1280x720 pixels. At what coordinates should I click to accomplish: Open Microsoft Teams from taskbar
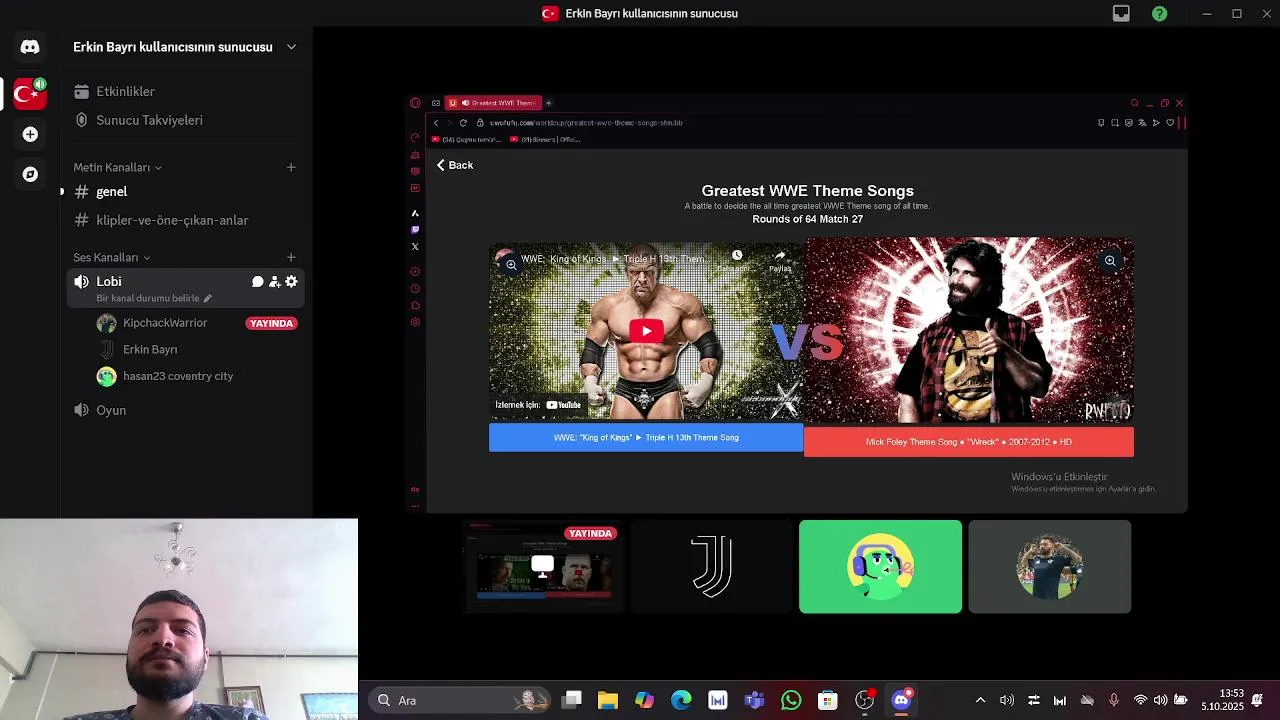point(755,700)
